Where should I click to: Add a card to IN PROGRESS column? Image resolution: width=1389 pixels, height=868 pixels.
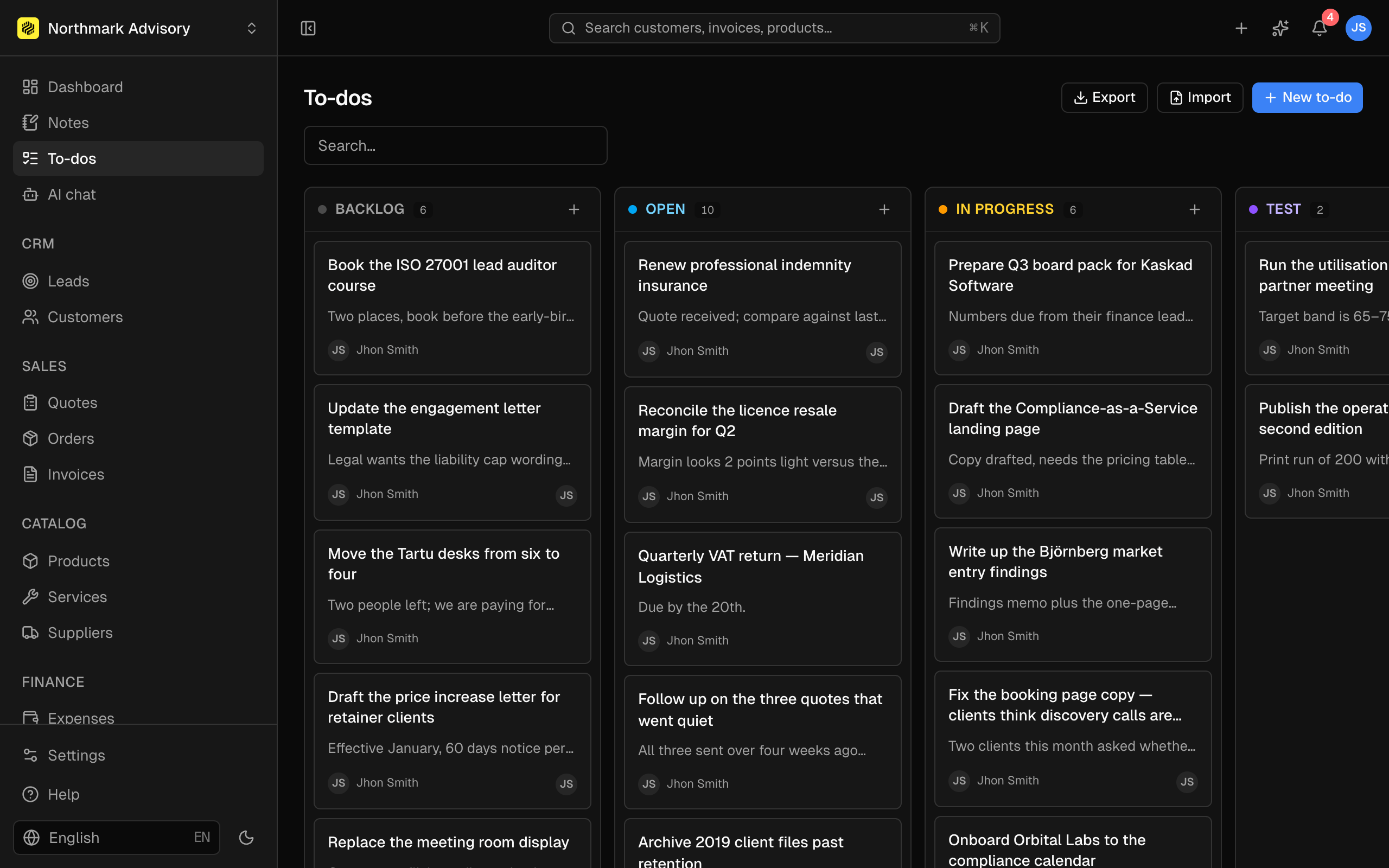[x=1194, y=209]
